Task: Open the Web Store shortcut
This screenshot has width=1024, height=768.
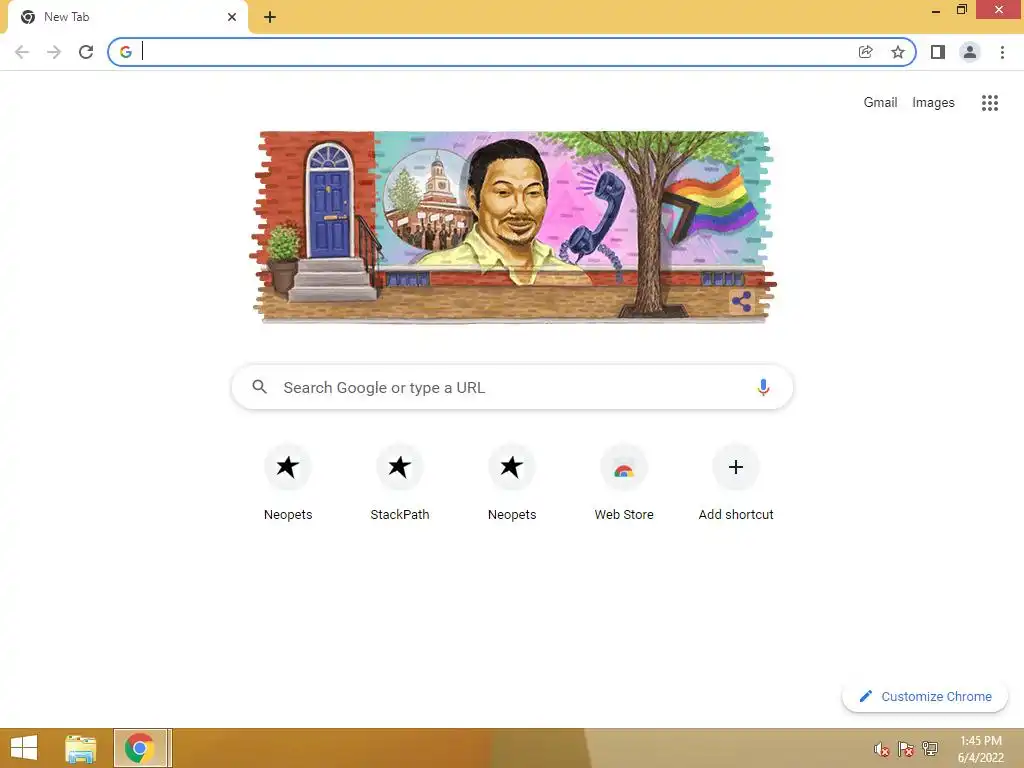Action: [624, 483]
